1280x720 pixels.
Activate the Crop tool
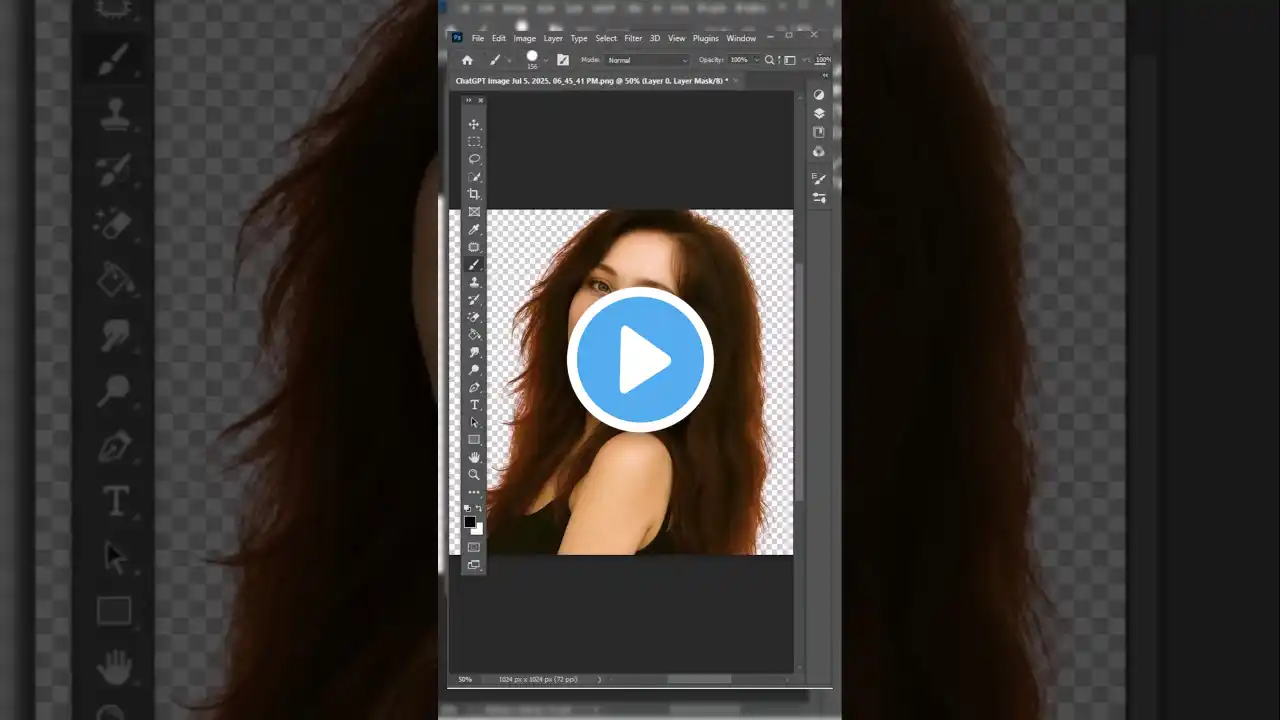(474, 194)
